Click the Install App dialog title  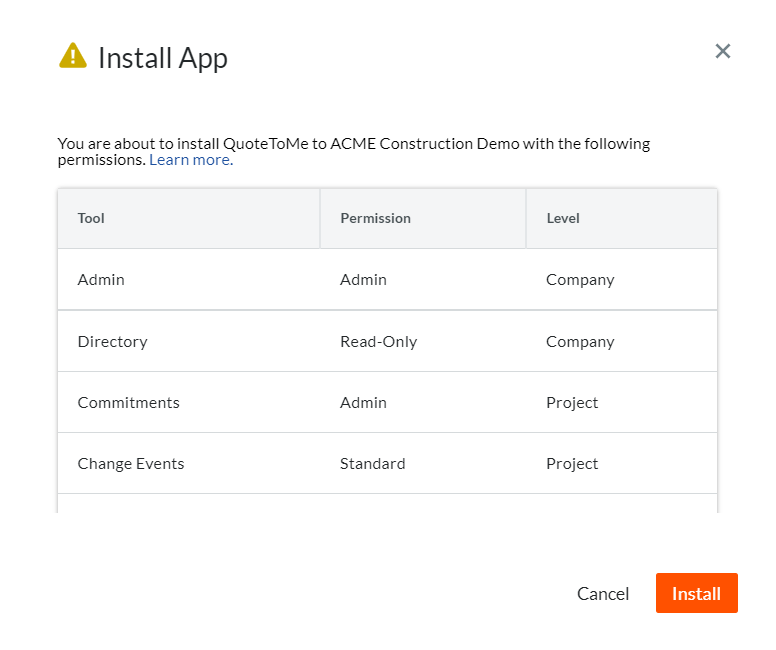(x=163, y=58)
